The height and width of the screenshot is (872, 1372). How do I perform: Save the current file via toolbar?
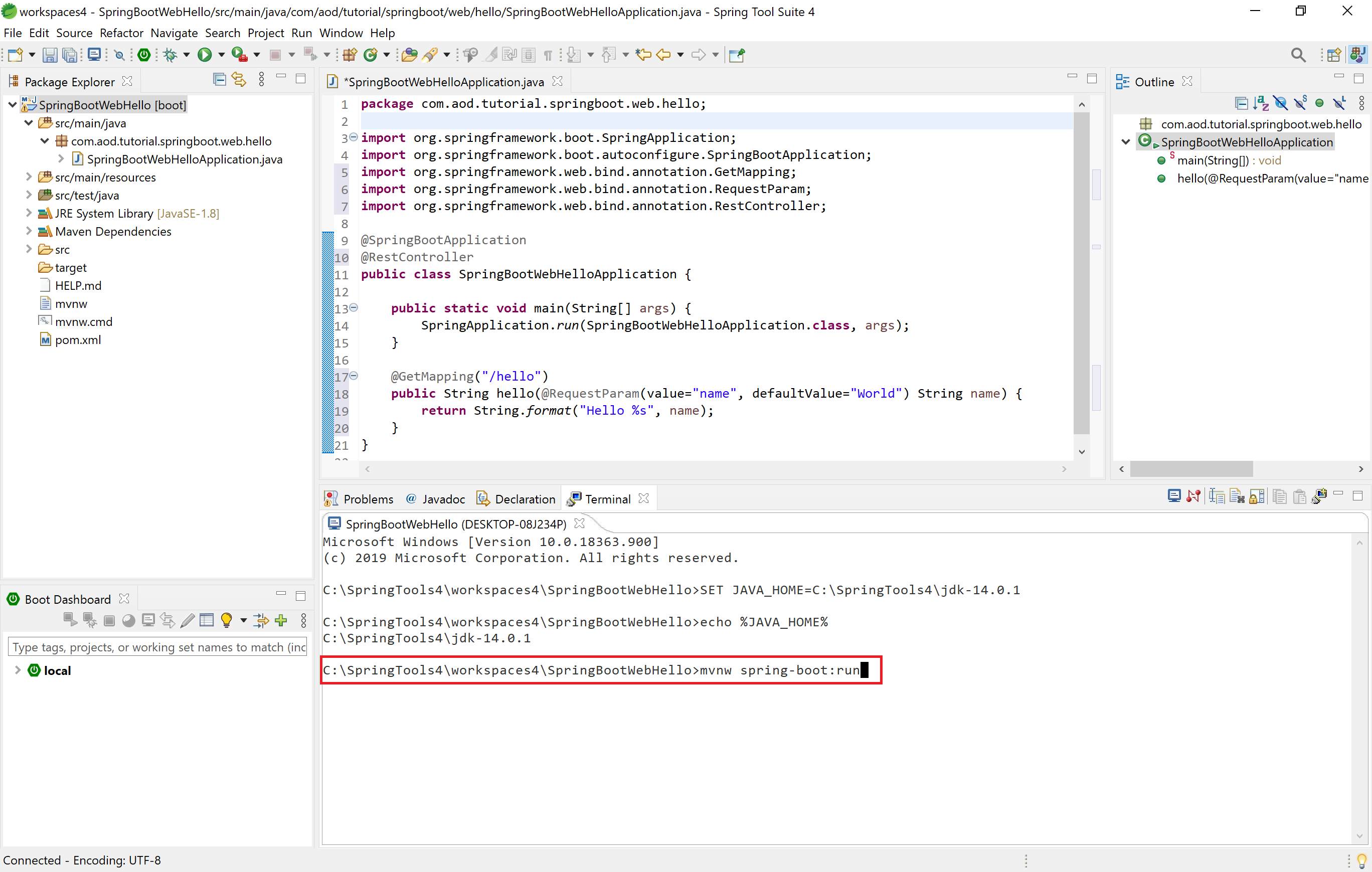pyautogui.click(x=50, y=55)
